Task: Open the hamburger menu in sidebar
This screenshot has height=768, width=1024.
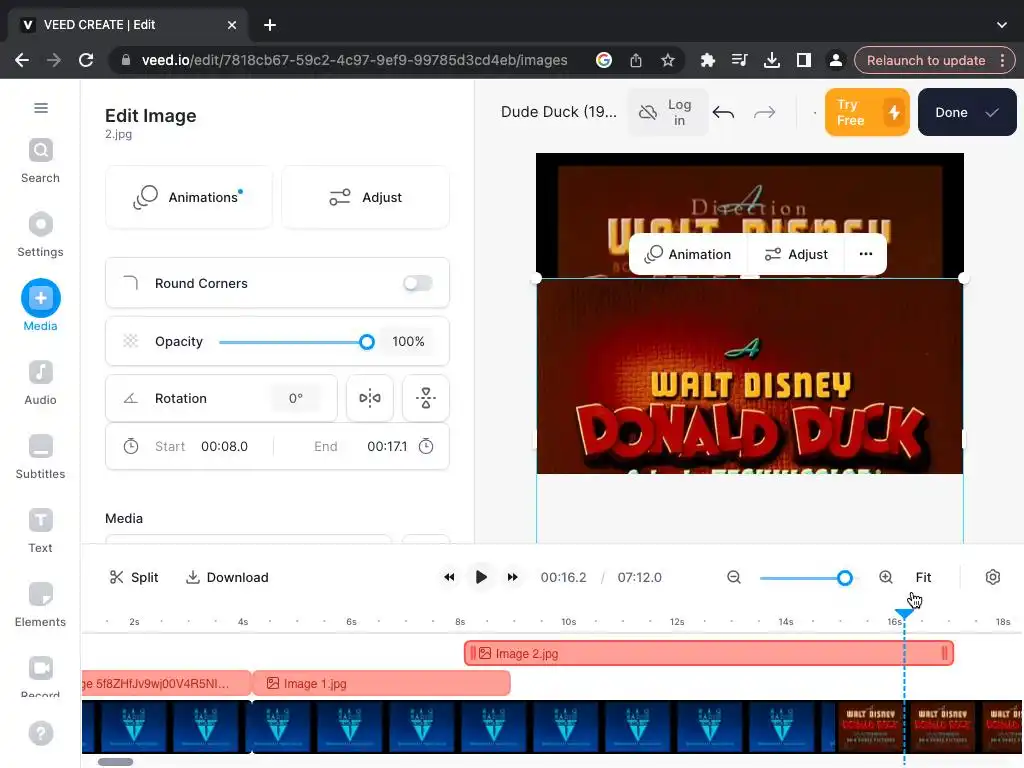Action: click(40, 108)
